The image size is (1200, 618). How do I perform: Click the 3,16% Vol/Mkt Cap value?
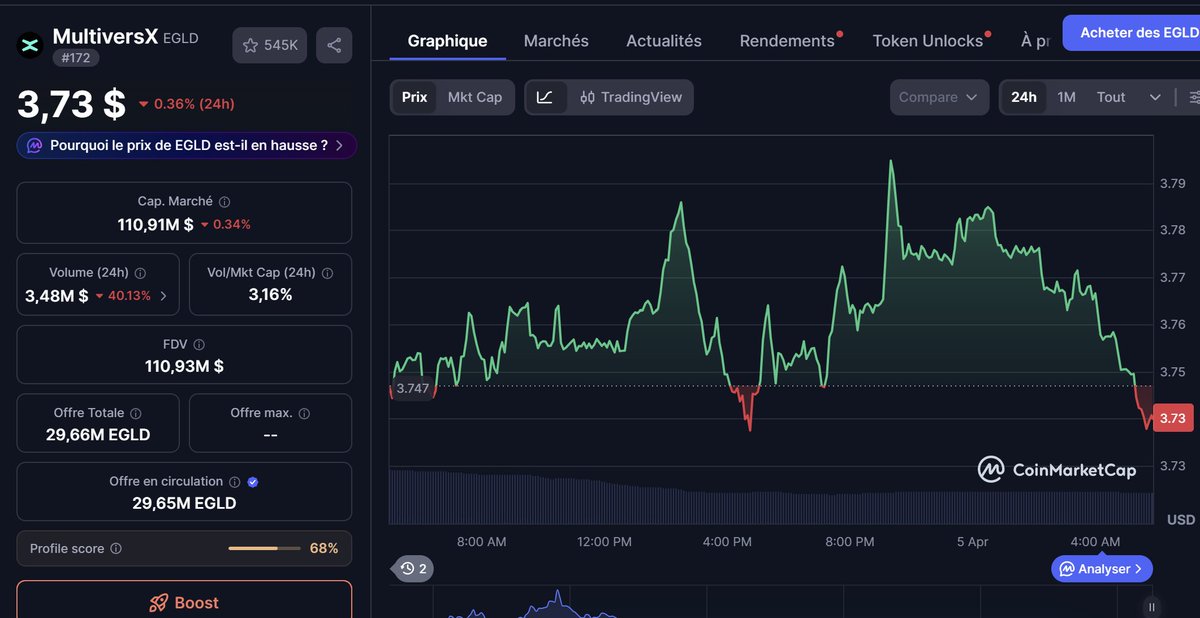270,295
